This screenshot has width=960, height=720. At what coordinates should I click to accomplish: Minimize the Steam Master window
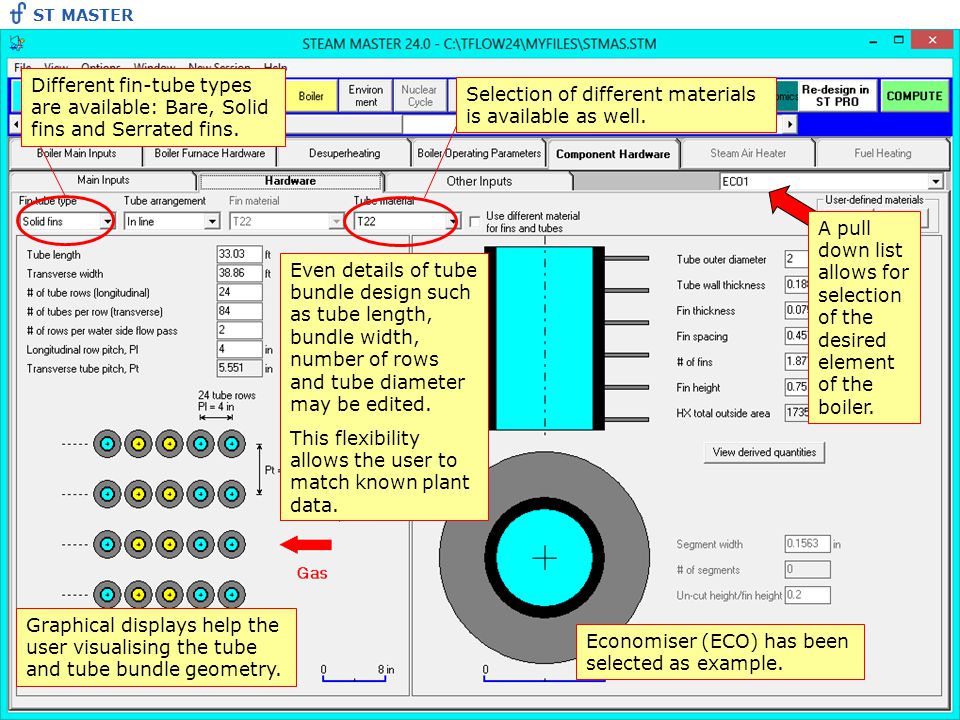(874, 42)
